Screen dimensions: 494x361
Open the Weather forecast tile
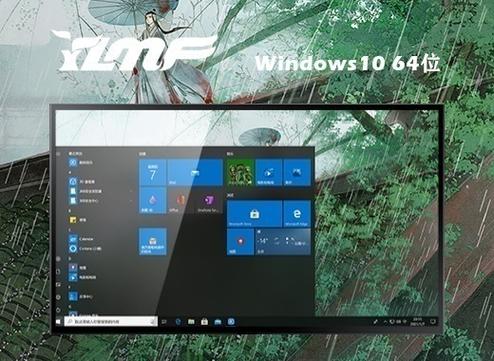(283, 242)
